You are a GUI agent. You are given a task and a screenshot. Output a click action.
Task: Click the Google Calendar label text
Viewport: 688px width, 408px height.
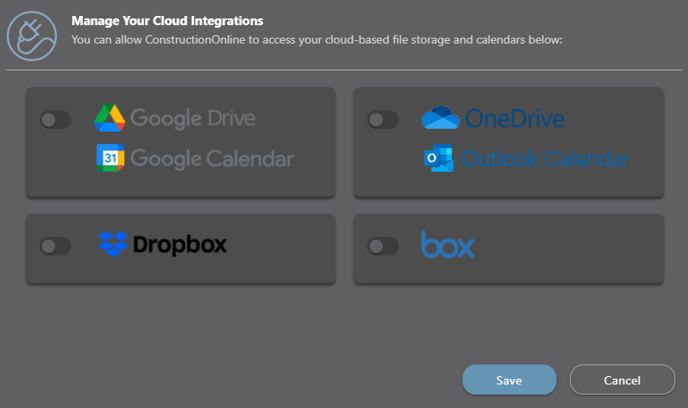212,159
